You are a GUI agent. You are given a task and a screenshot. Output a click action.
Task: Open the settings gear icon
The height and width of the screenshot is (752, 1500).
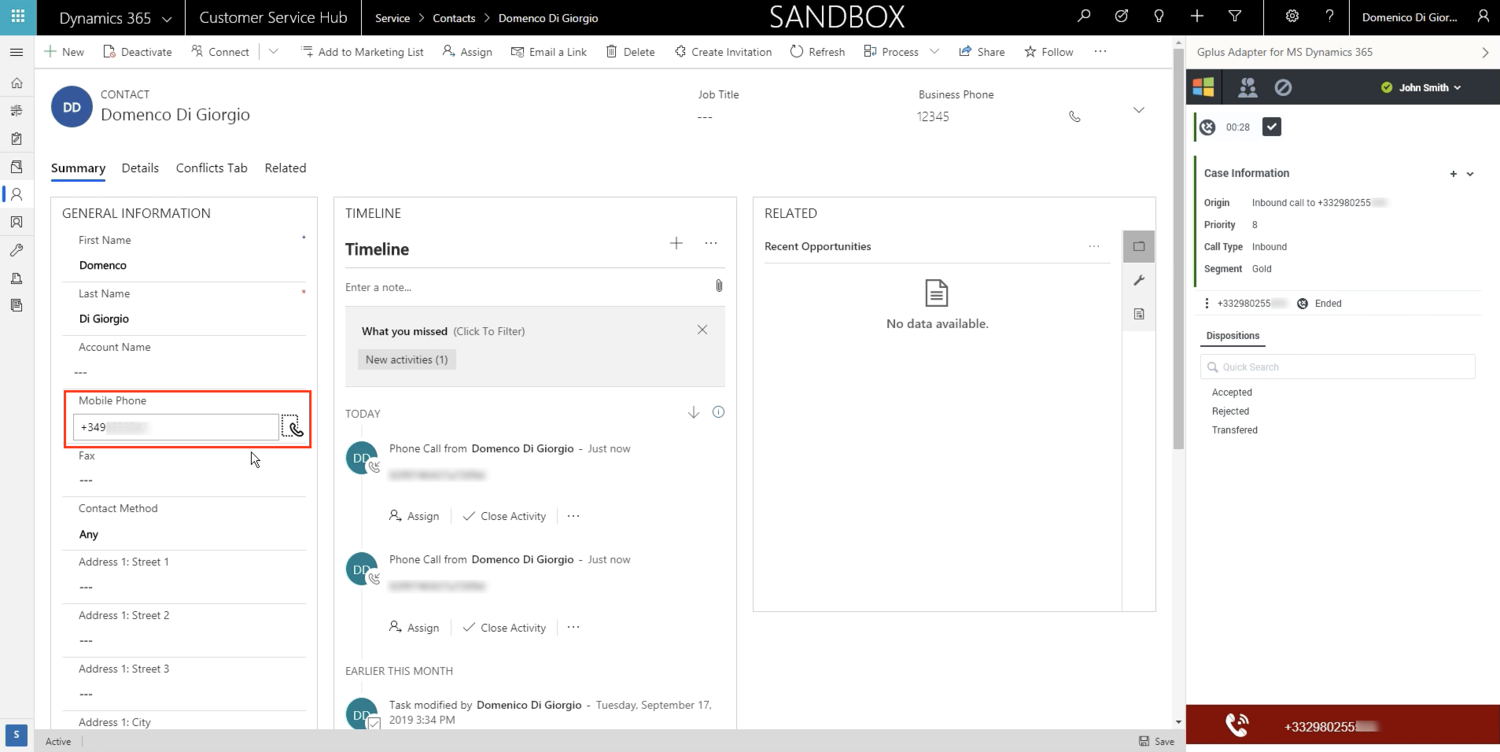pos(1292,17)
